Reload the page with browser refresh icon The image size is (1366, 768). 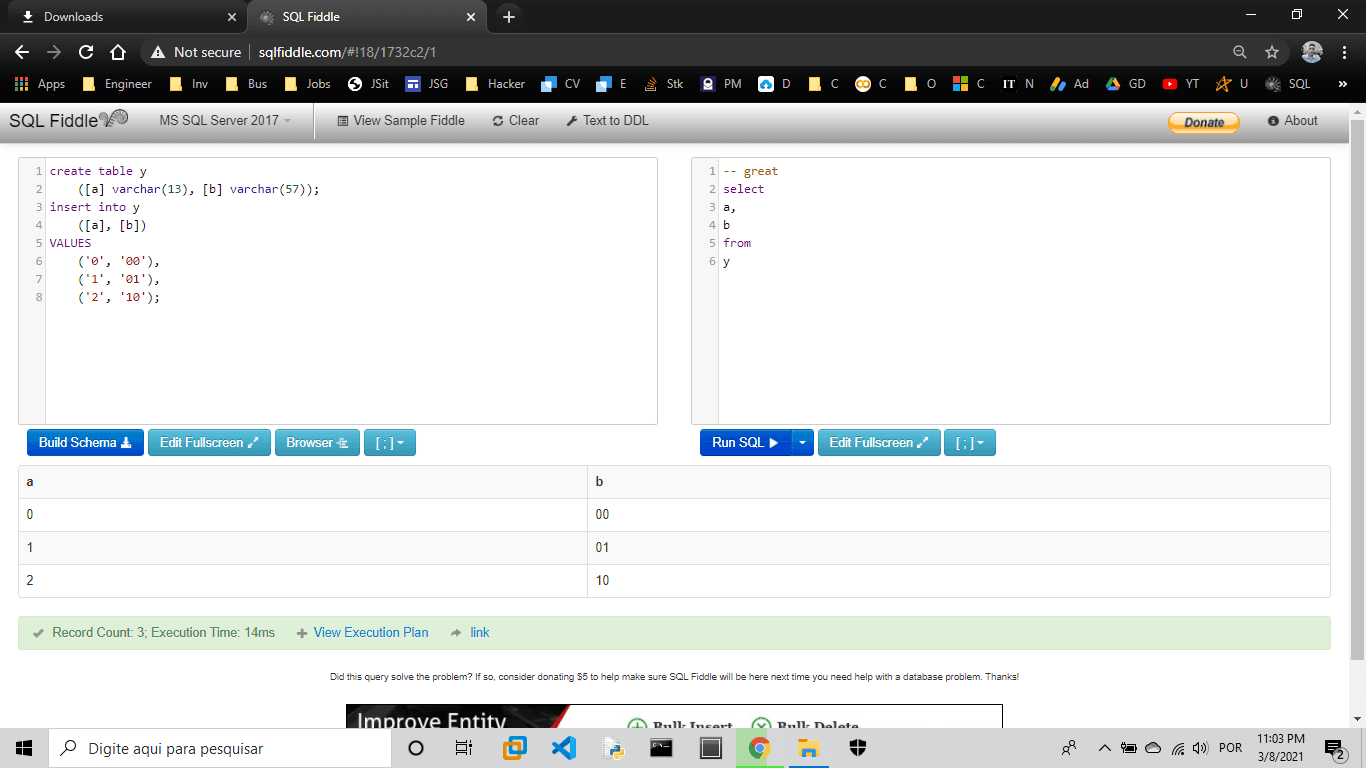pos(86,52)
